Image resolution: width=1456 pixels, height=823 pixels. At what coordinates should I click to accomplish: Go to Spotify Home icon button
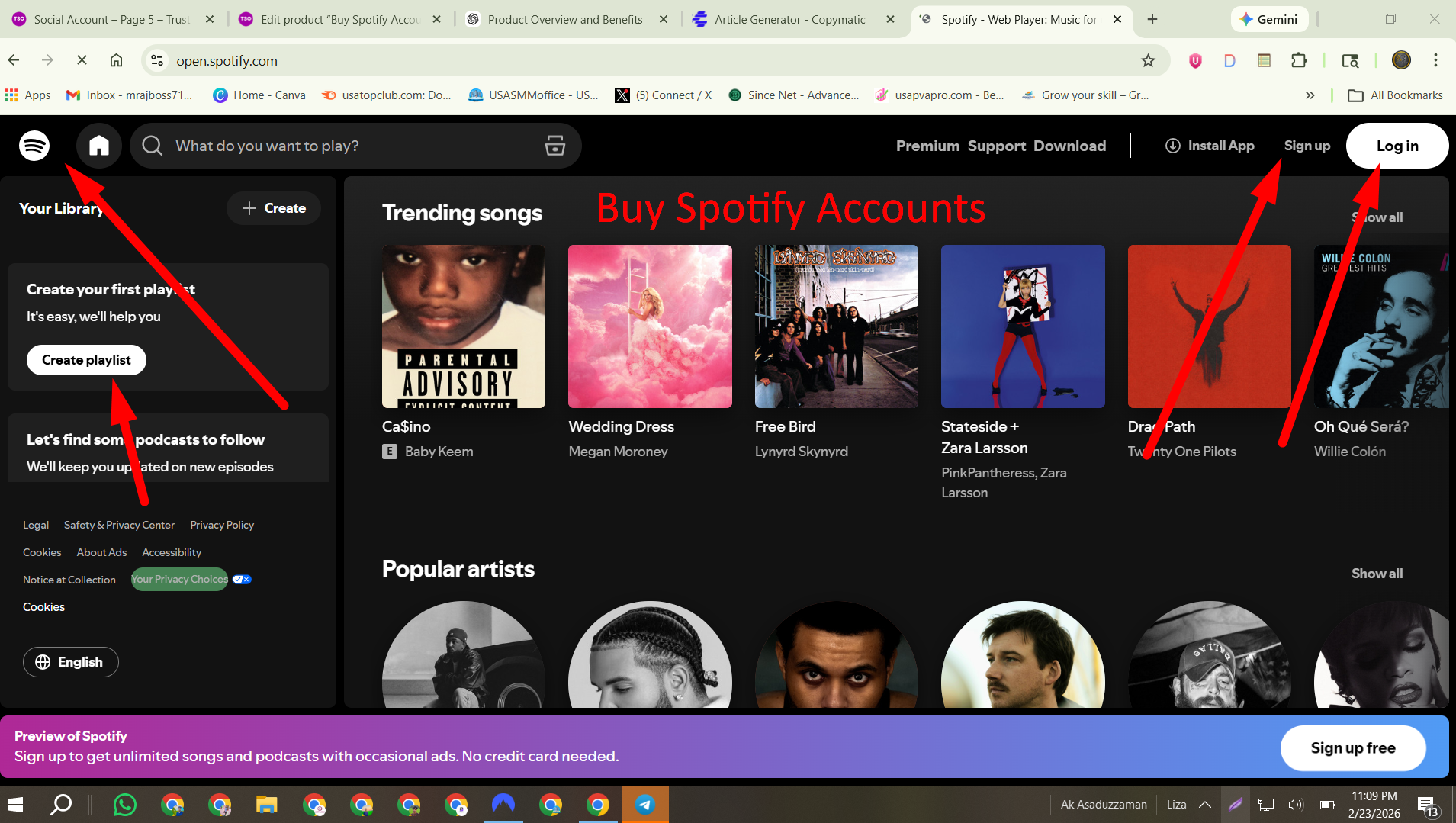click(99, 146)
